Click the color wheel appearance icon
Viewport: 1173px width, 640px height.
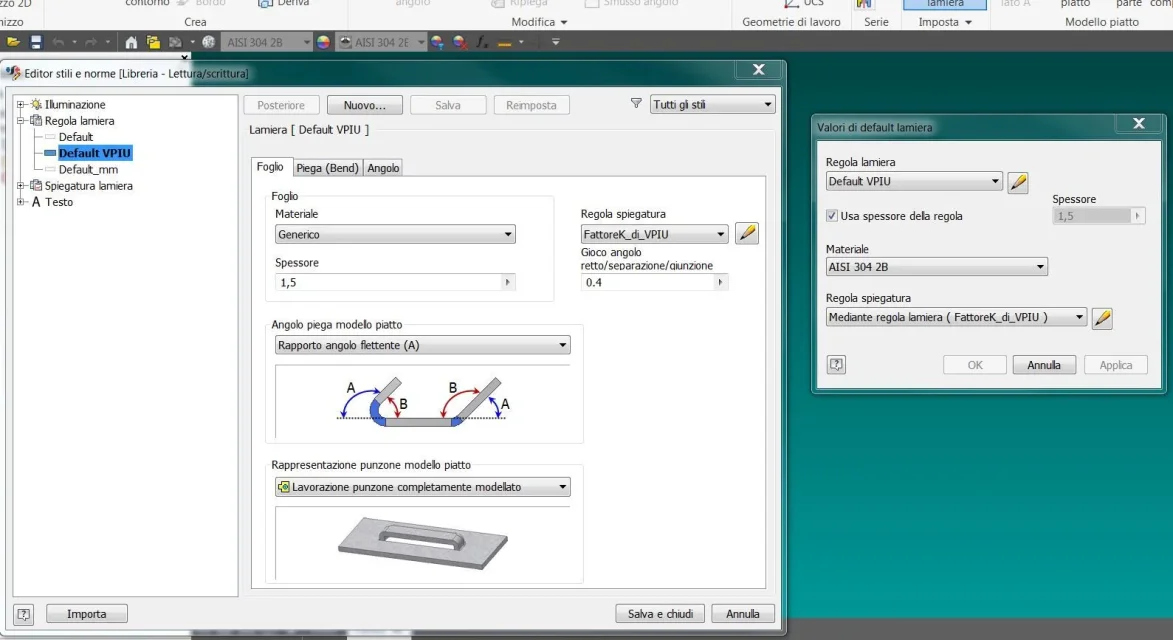(x=323, y=42)
